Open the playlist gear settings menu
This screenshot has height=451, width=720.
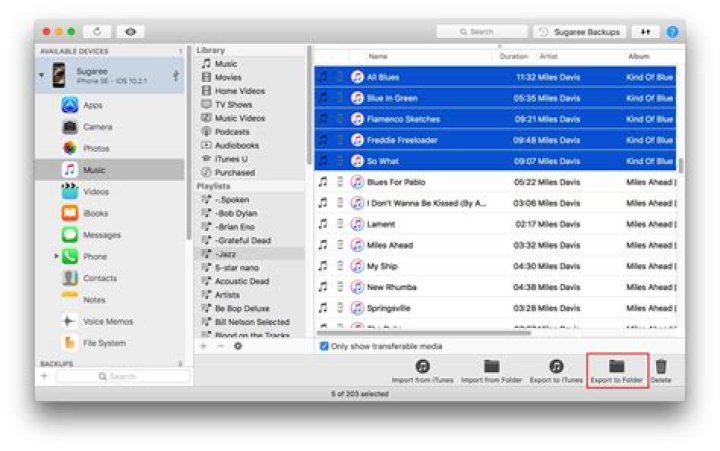tap(238, 346)
